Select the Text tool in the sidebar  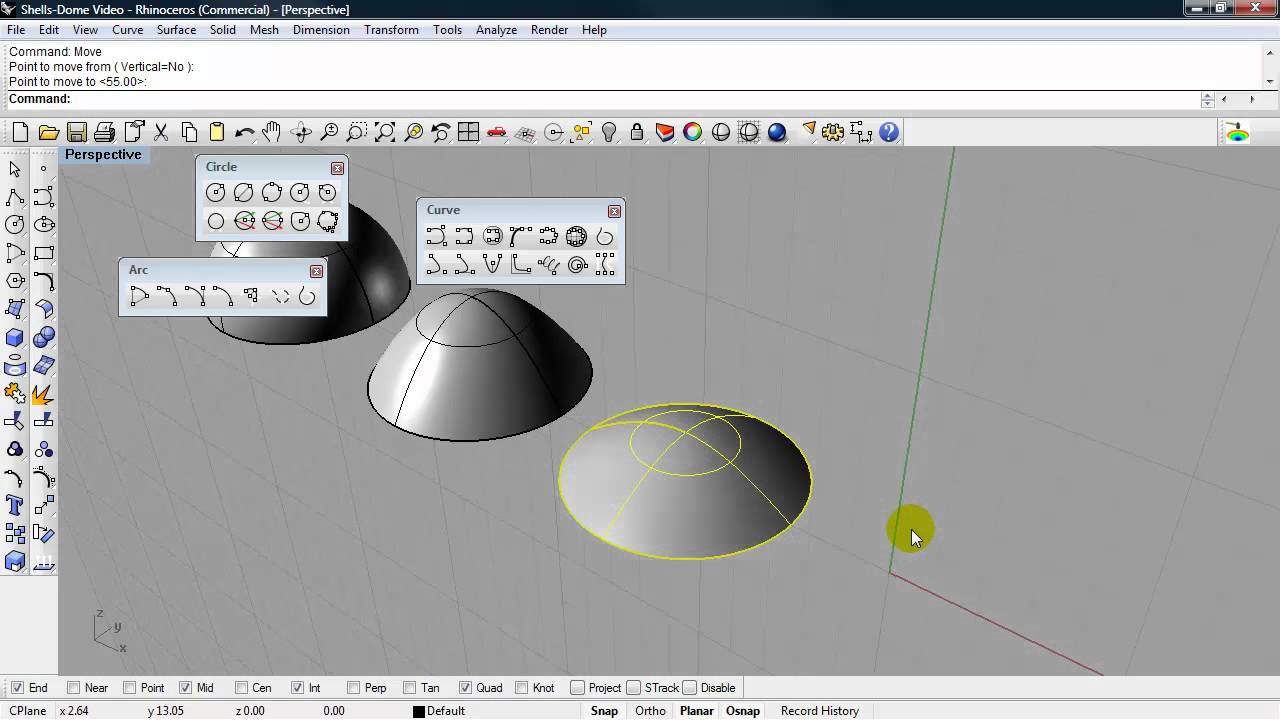tap(15, 505)
